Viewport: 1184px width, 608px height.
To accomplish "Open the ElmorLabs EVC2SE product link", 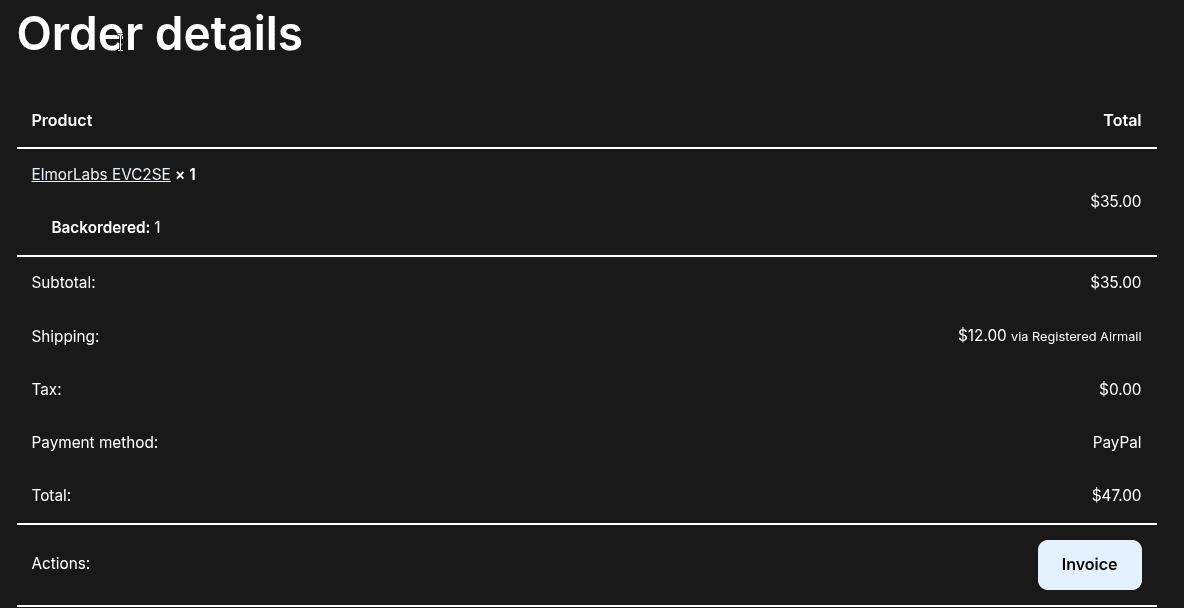I will coord(101,175).
